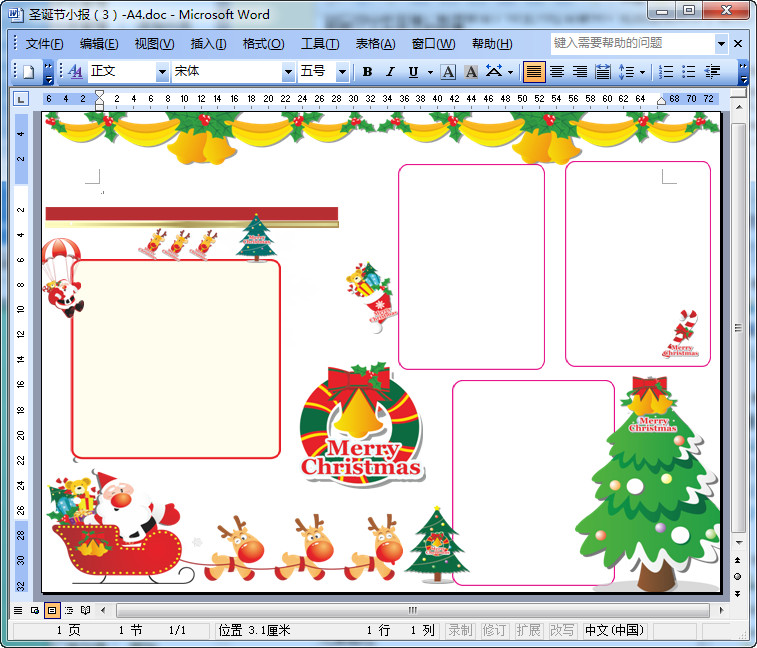Click the right indent marker on ruler
Viewport: 757px width, 648px height.
(661, 100)
